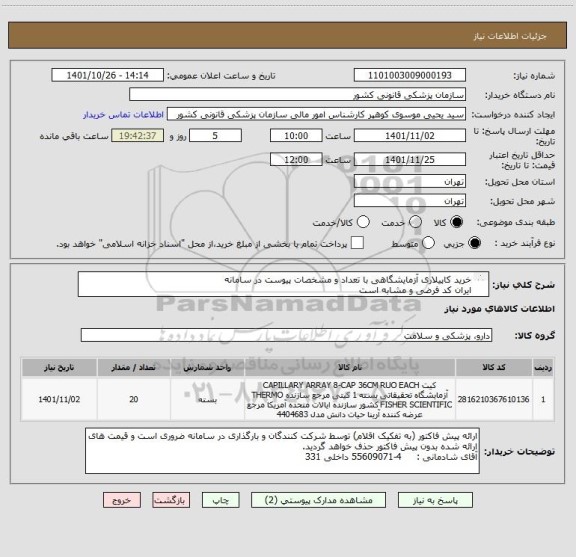Open buyer contact info link
Viewport: 576px width, 557px height.
point(123,115)
